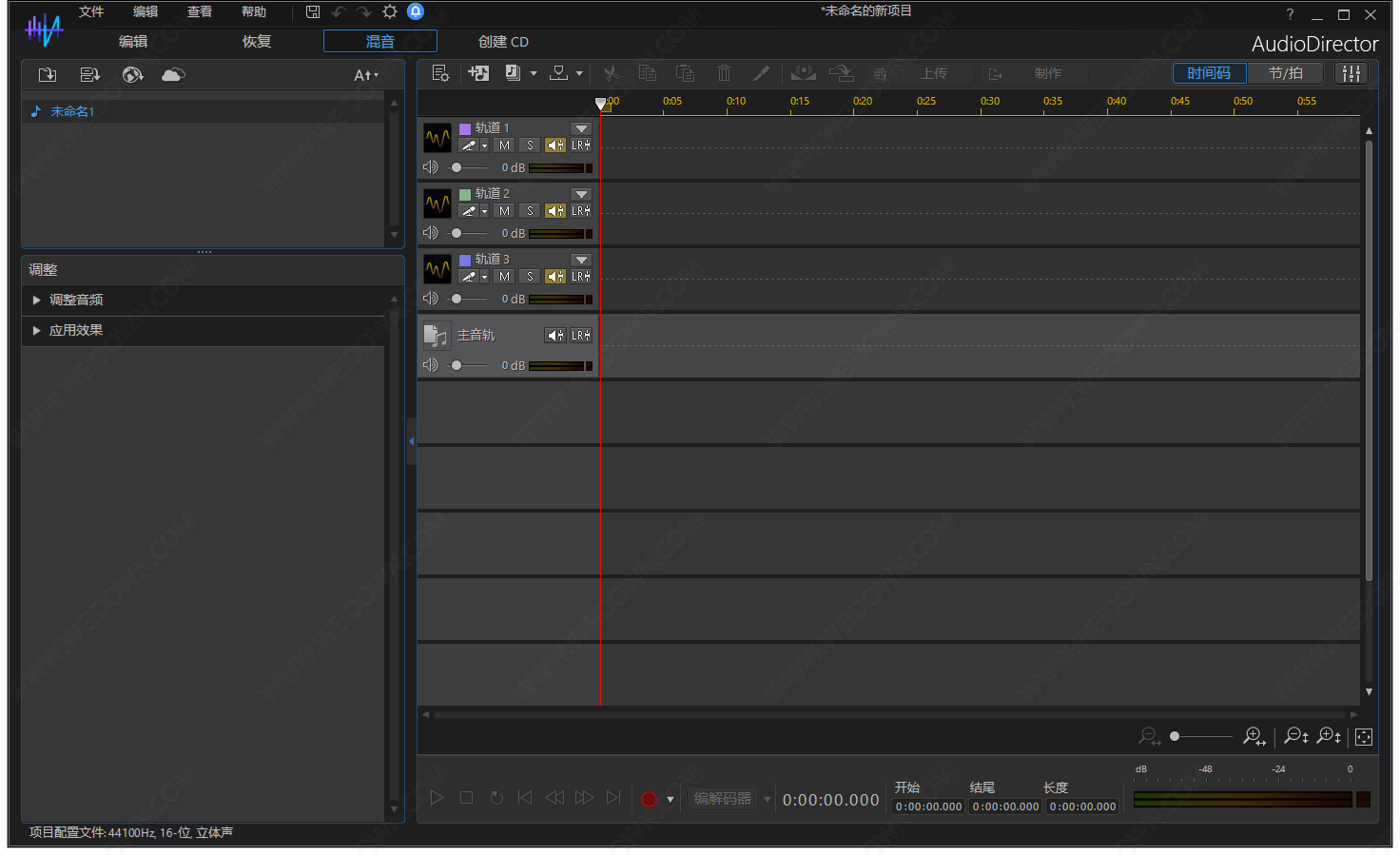Screen dimensions: 1400x855
Task: Click the add track icon
Action: click(x=478, y=73)
